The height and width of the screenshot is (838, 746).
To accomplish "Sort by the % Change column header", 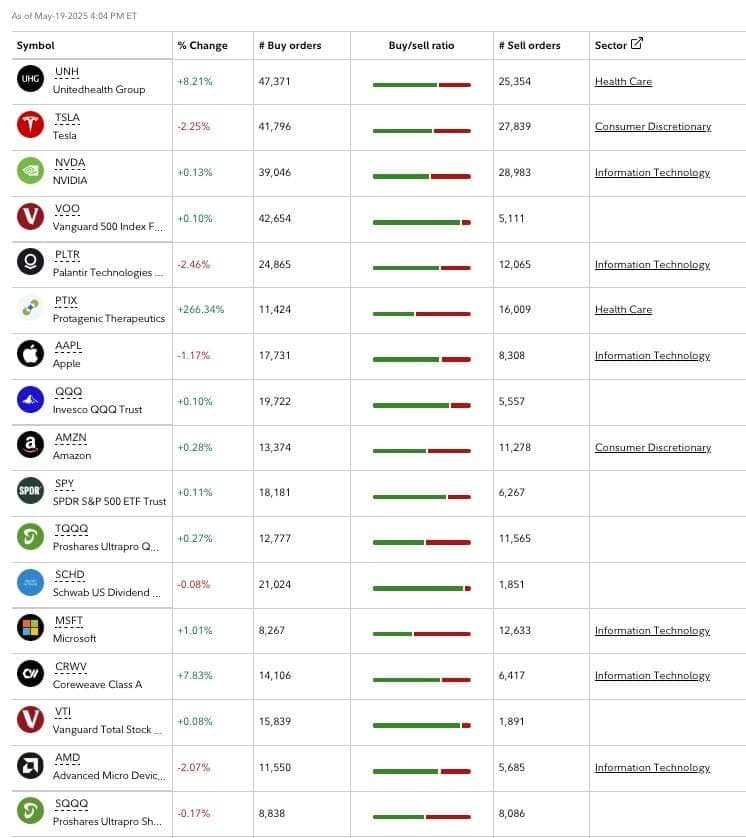I will (203, 45).
